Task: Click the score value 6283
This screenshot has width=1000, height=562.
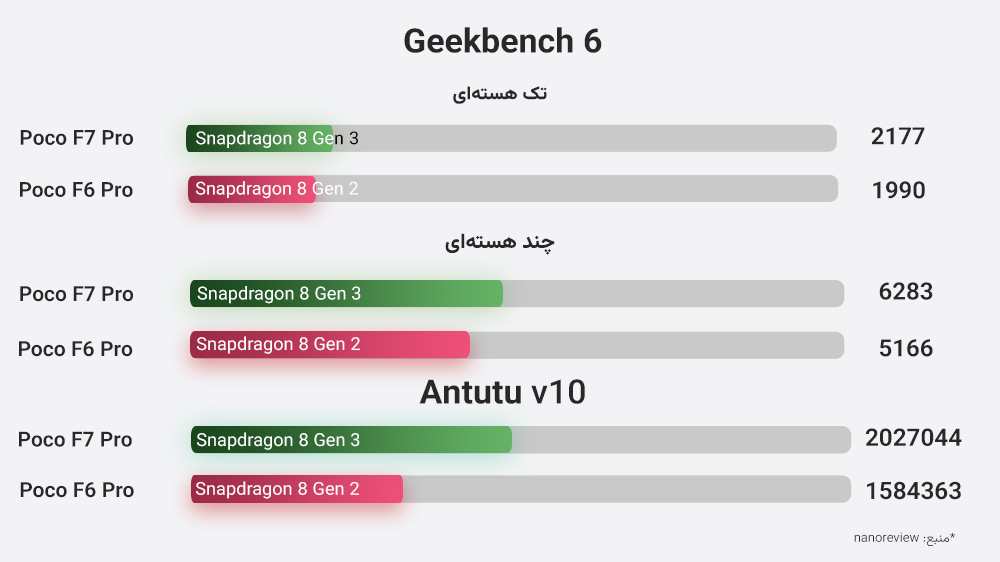Action: [906, 292]
